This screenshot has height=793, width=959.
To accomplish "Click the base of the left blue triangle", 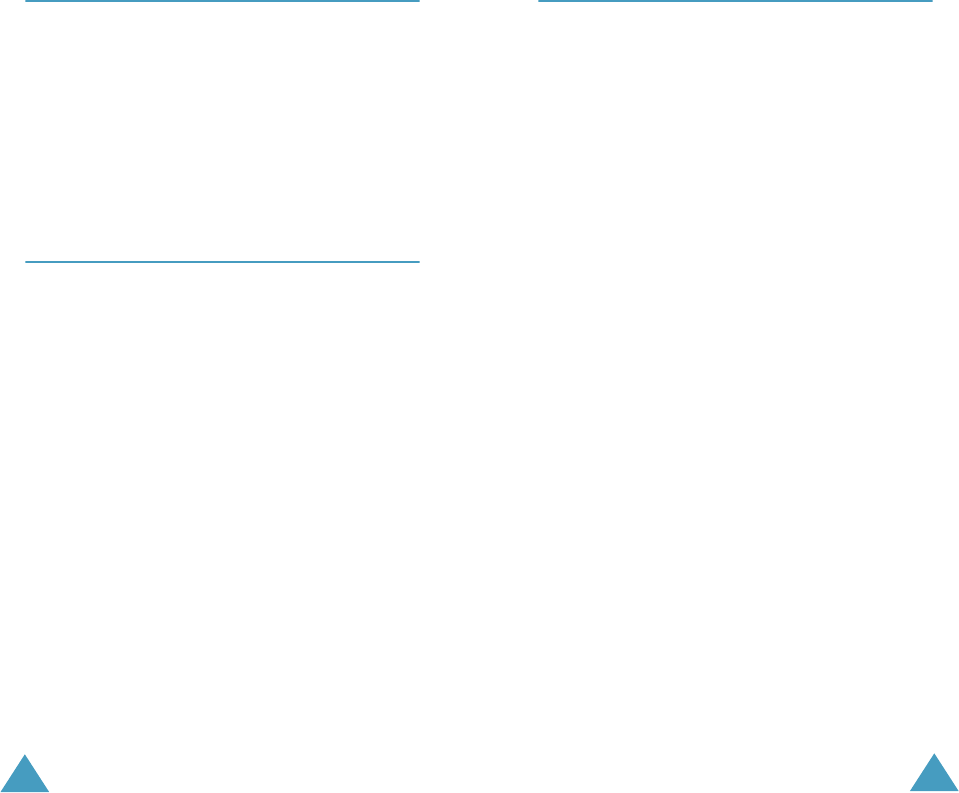I will [x=24, y=790].
